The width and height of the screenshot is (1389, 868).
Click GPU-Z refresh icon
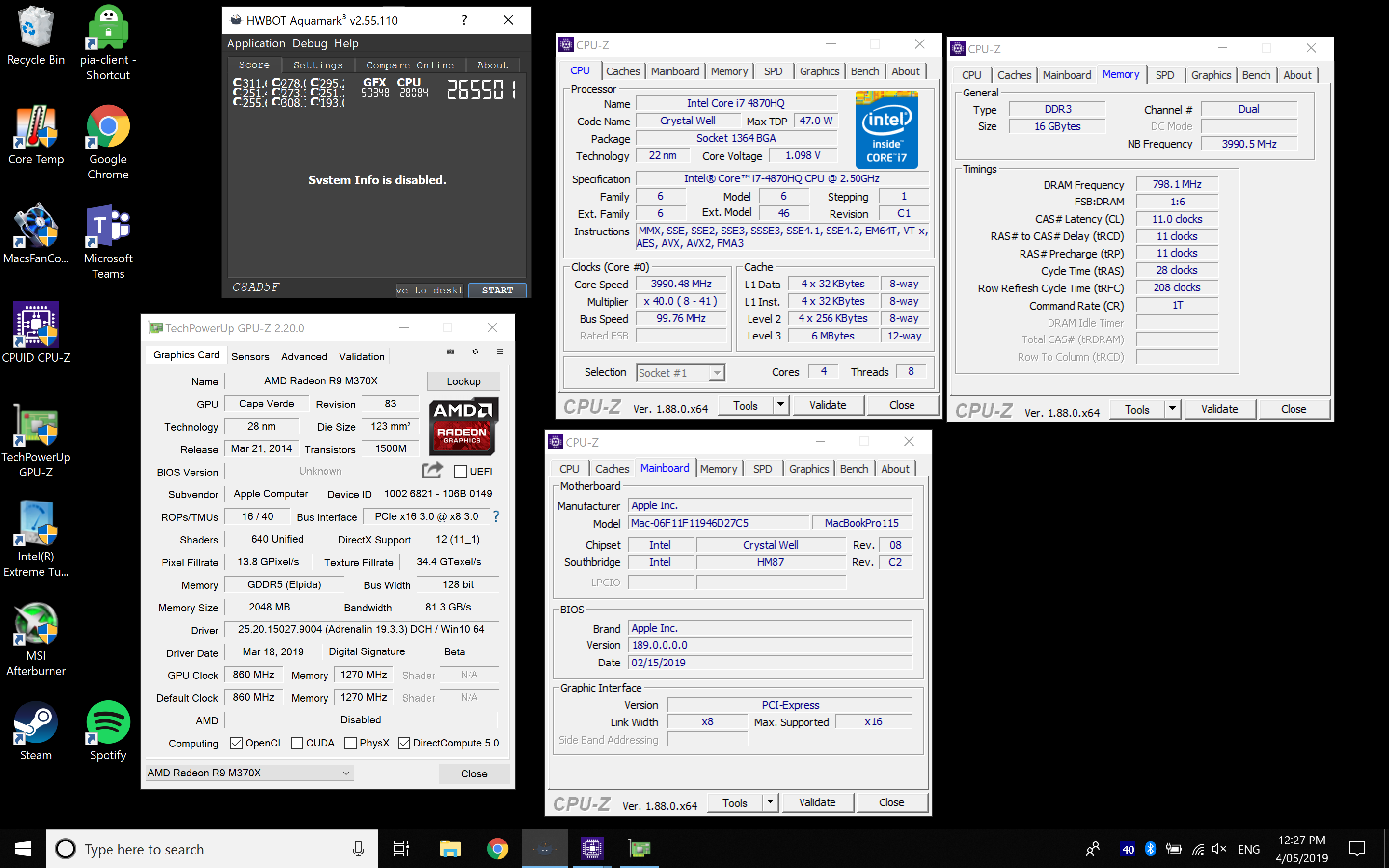[x=475, y=352]
